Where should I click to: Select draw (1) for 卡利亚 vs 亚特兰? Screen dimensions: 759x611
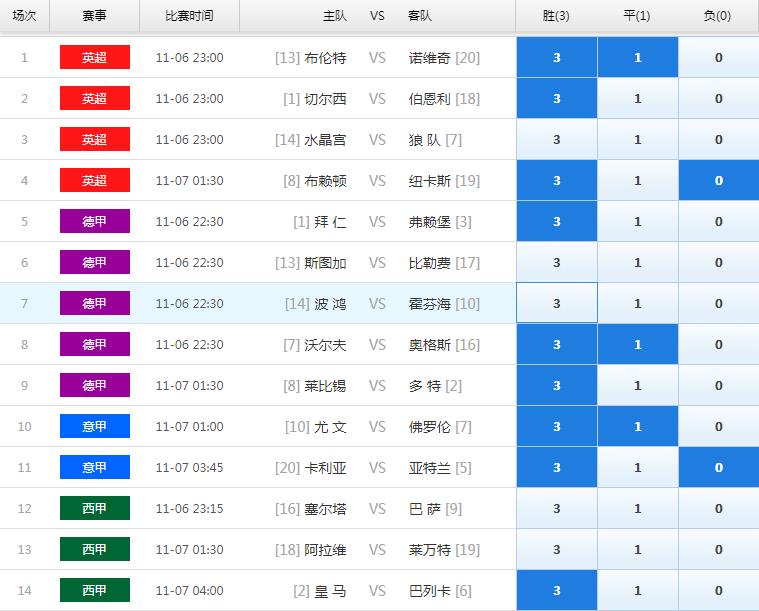[638, 468]
